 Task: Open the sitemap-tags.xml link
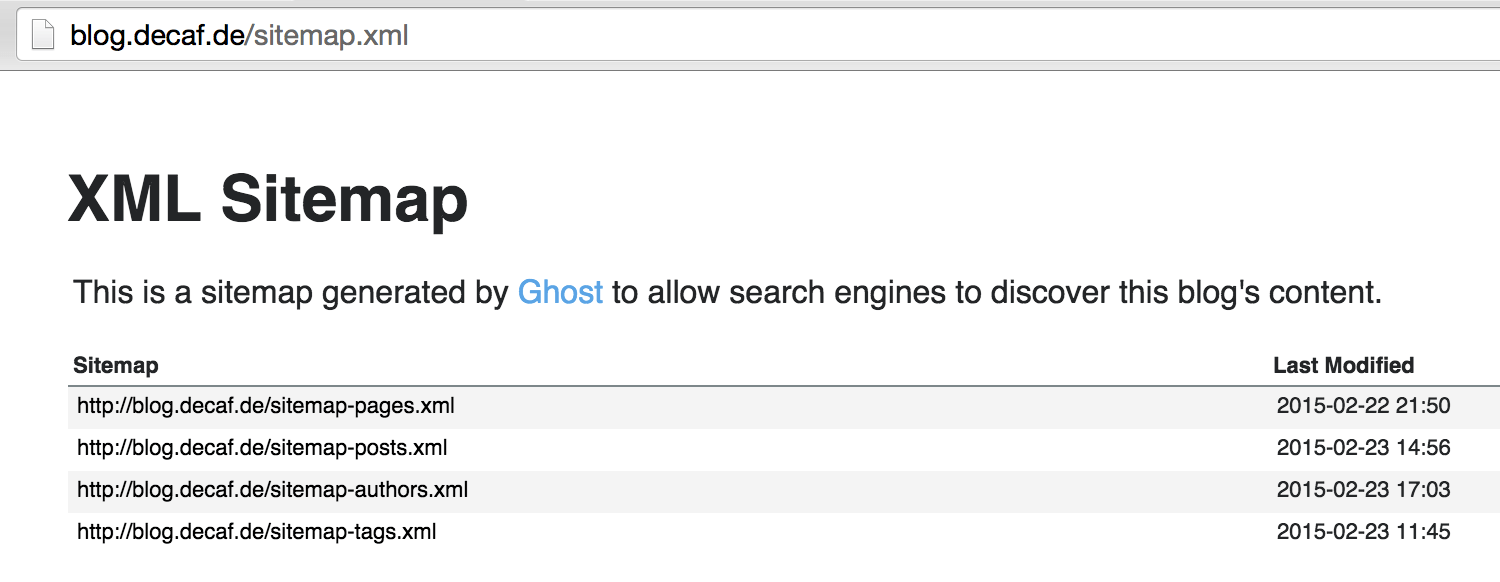click(x=257, y=532)
